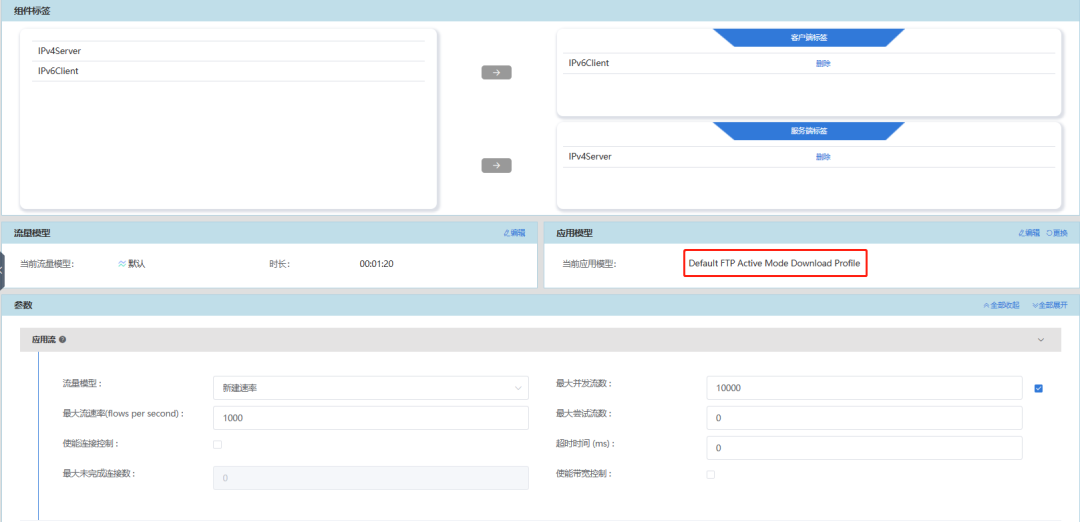Click 删除 link next to IPv6Client
The image size is (1080, 522).
tap(823, 63)
